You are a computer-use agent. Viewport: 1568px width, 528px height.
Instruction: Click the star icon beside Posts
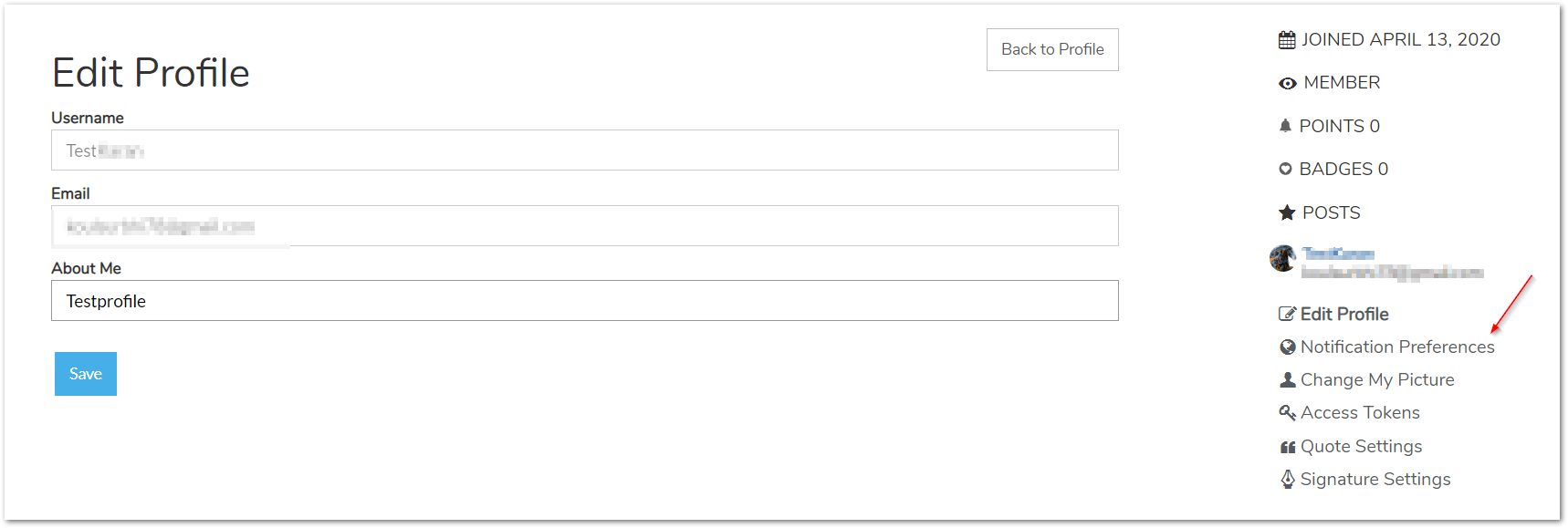point(1287,212)
